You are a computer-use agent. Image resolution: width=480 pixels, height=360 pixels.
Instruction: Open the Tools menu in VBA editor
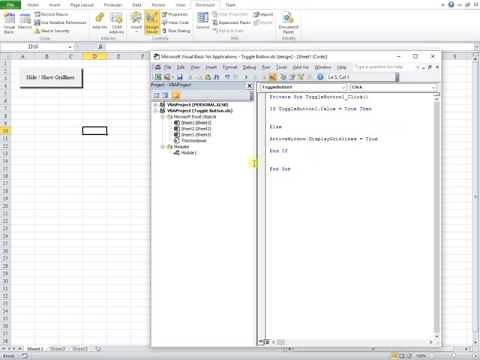coord(282,67)
